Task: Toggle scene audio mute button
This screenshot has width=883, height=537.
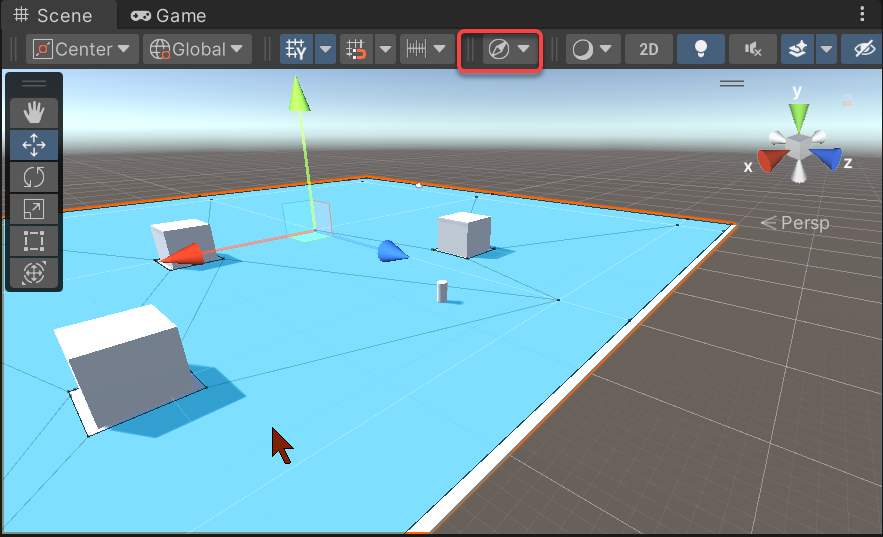Action: pos(753,49)
